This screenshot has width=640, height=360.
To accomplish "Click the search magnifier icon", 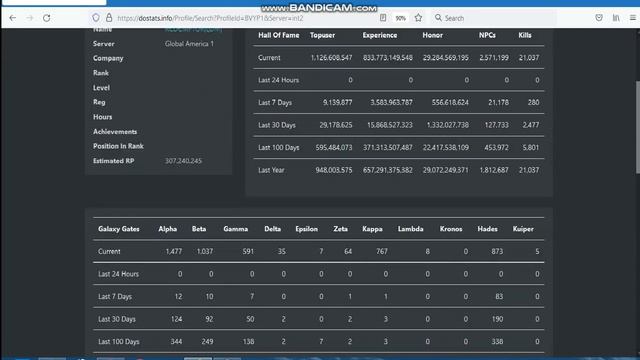I will pos(438,18).
